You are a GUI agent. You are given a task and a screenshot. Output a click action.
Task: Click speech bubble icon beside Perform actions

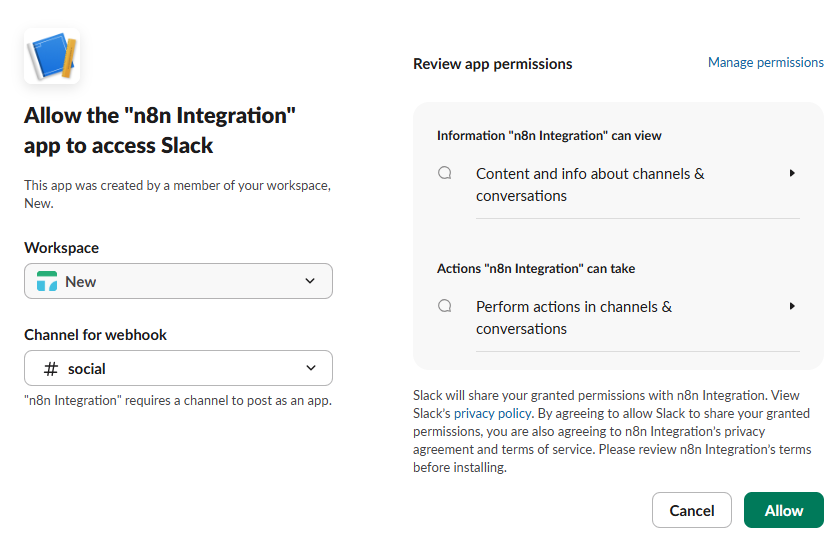(x=445, y=306)
